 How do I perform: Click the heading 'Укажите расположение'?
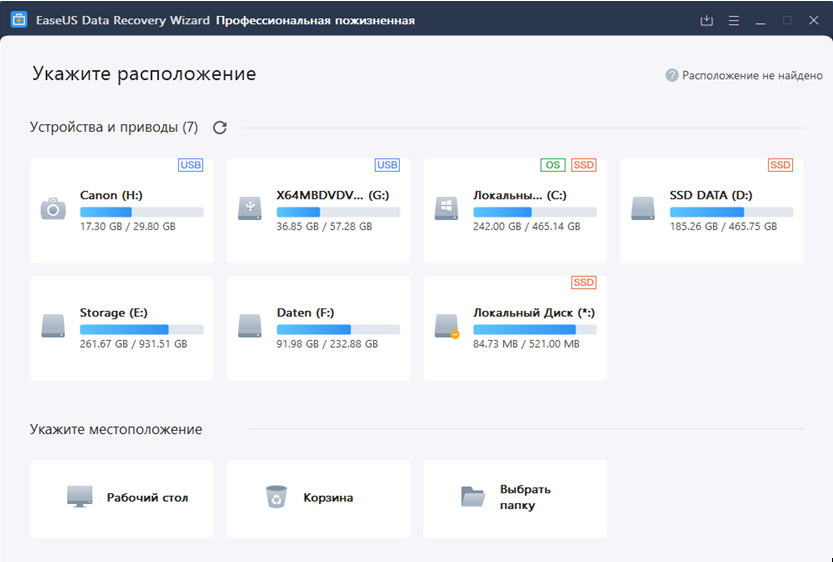point(144,74)
